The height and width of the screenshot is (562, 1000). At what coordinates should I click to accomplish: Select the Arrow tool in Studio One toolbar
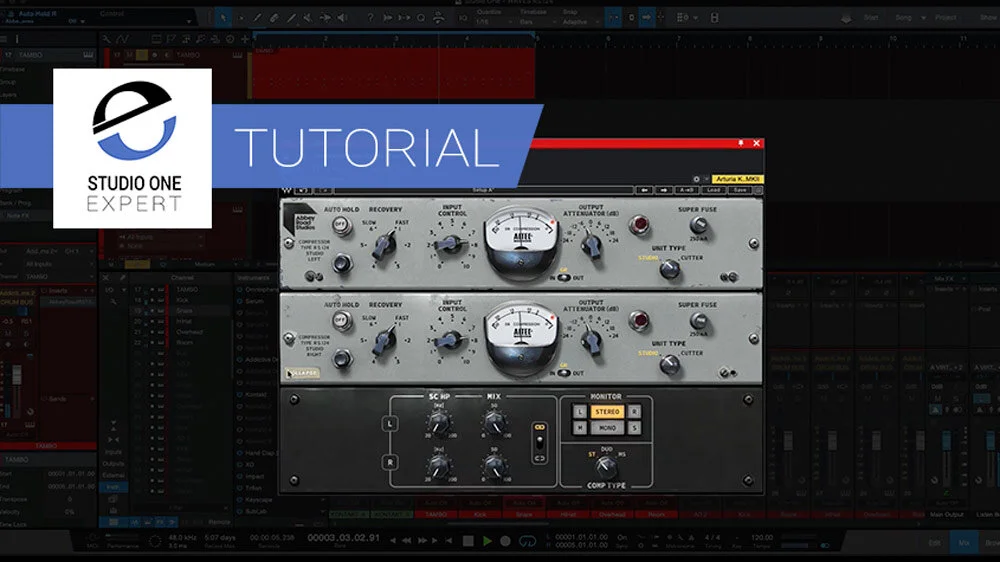click(x=223, y=18)
